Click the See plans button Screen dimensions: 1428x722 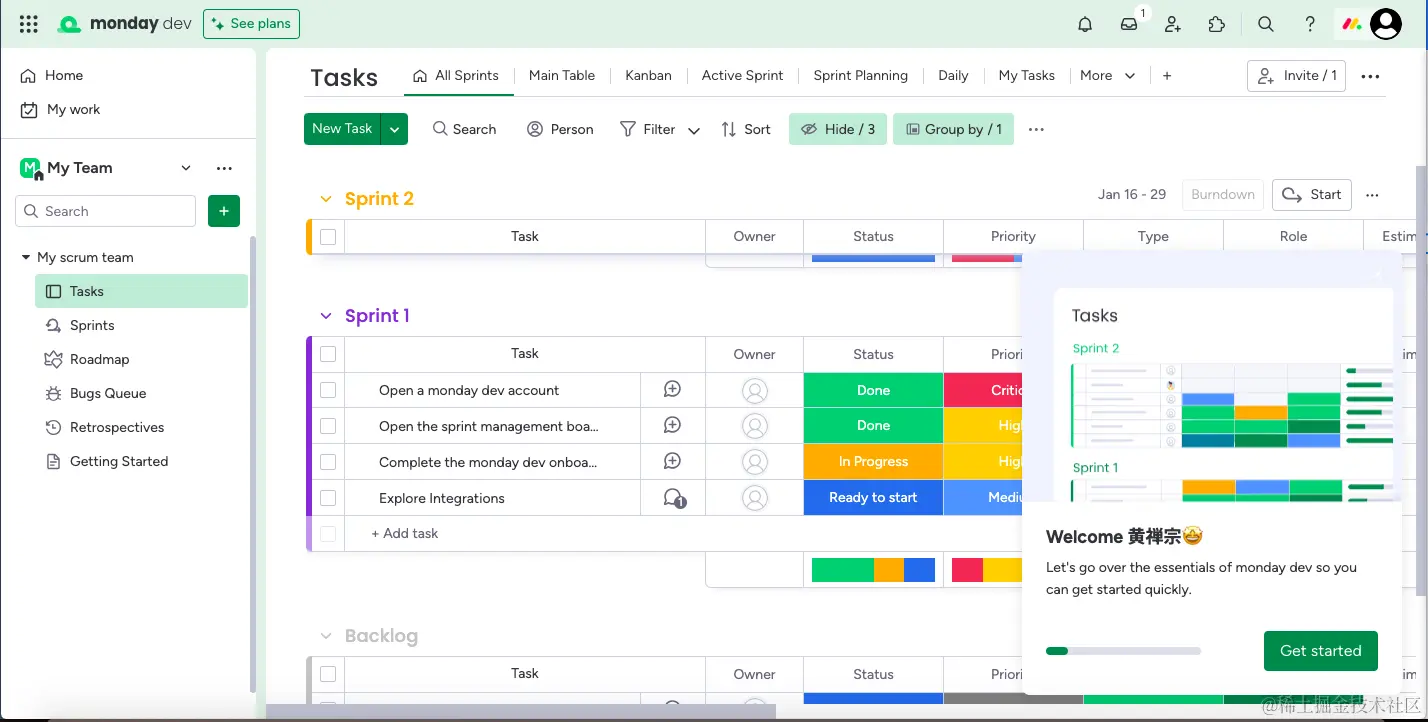pos(251,24)
